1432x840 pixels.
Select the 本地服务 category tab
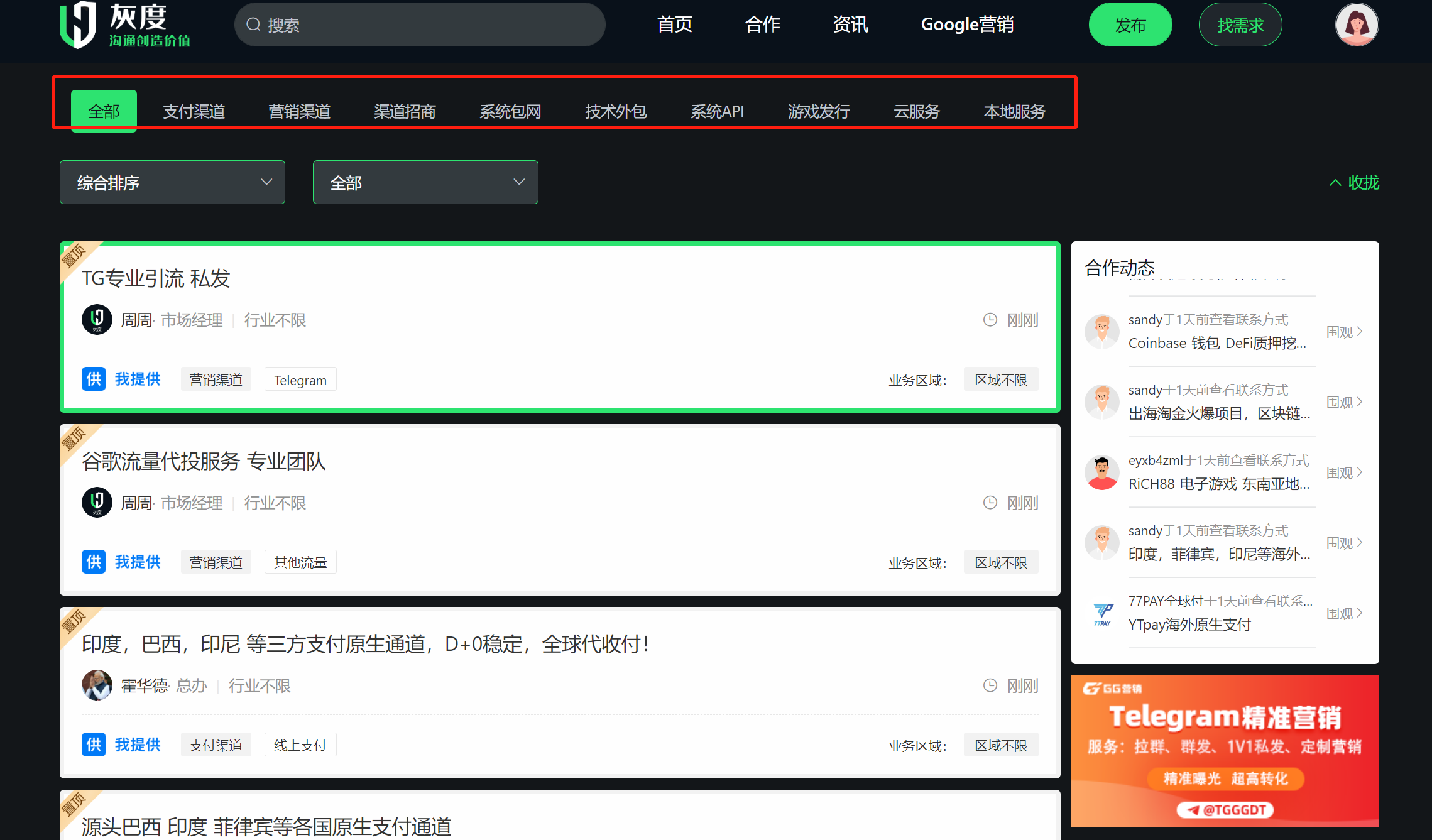click(1014, 111)
